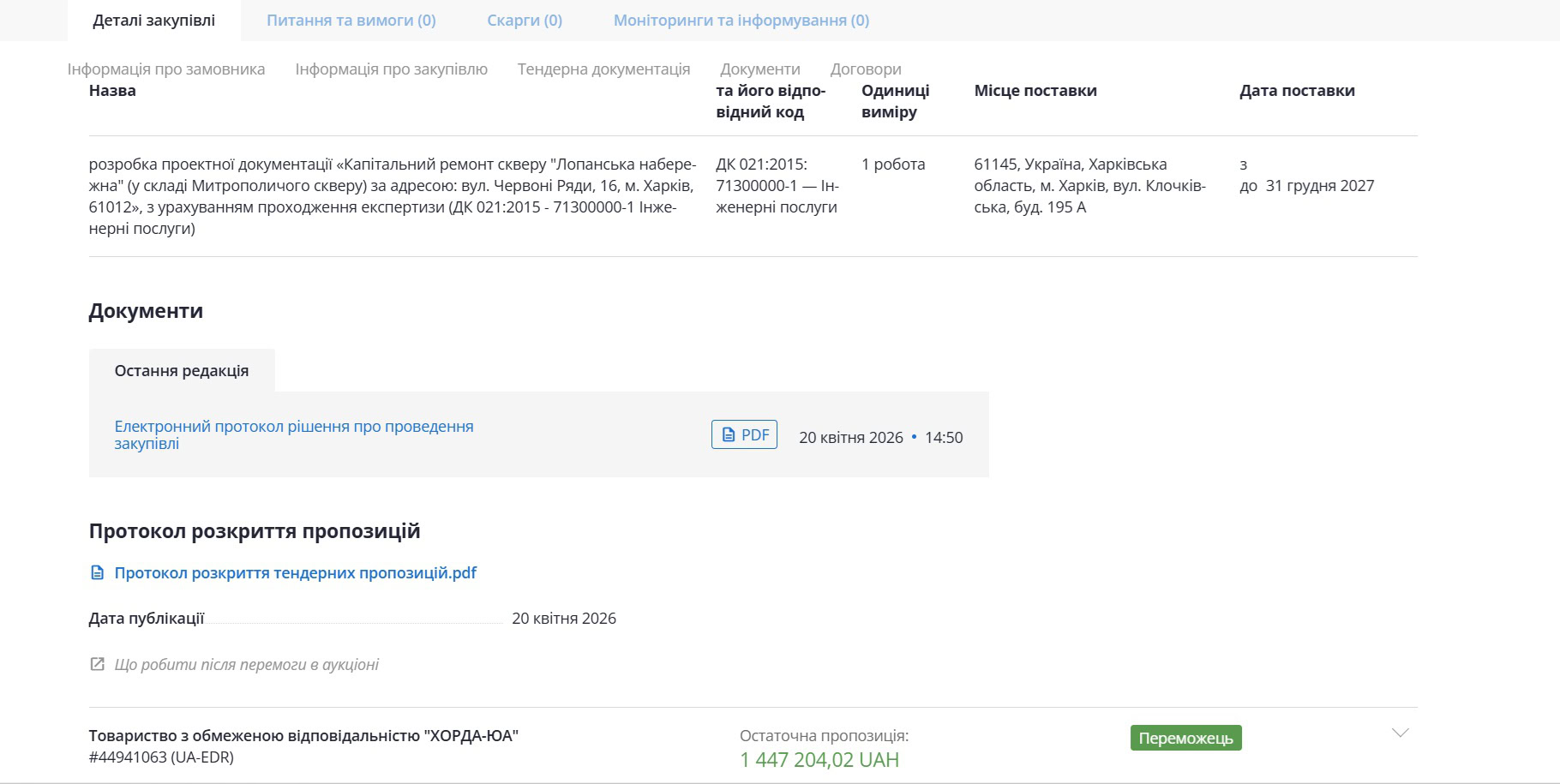Click external-link icon near auction help
The height and width of the screenshot is (784, 1560).
tap(98, 665)
